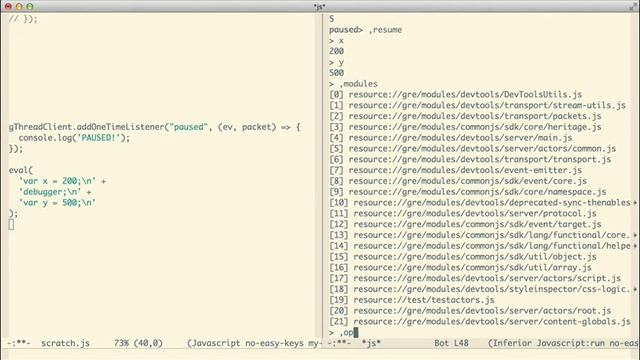Click module [20] actors/root.js line
The height and width of the screenshot is (360, 640).
(470, 311)
